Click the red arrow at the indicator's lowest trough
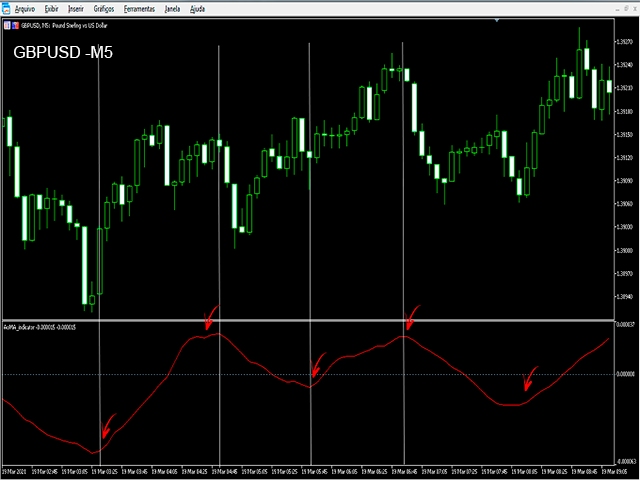 (x=109, y=423)
